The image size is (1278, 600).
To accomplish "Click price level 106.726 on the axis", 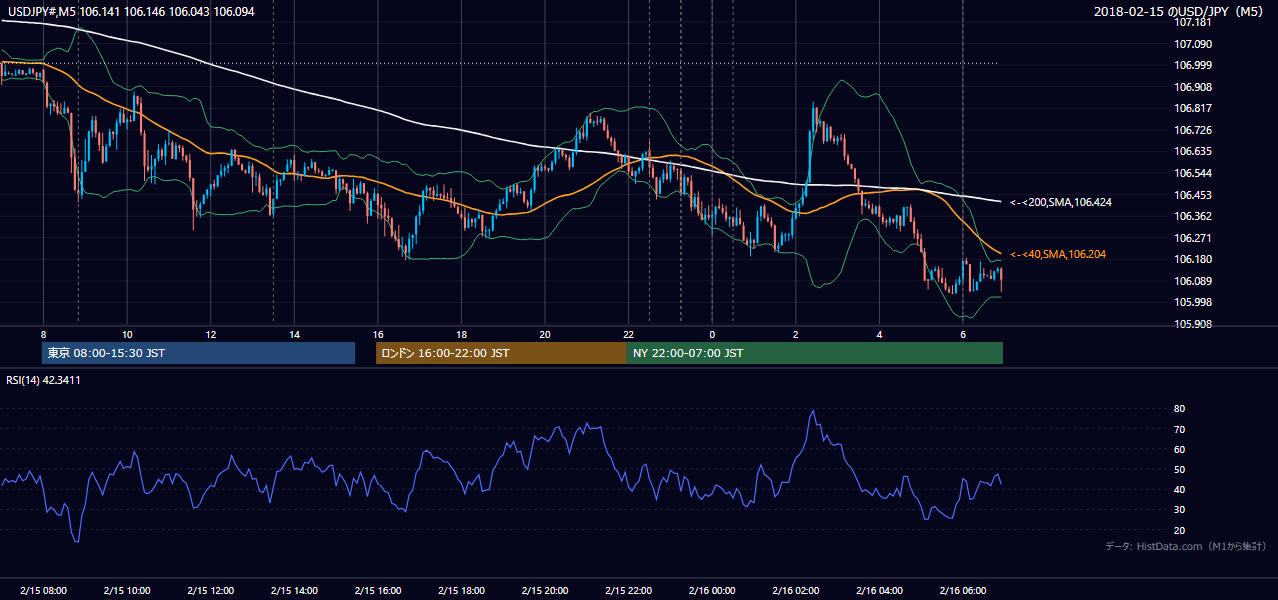I will click(x=1192, y=130).
